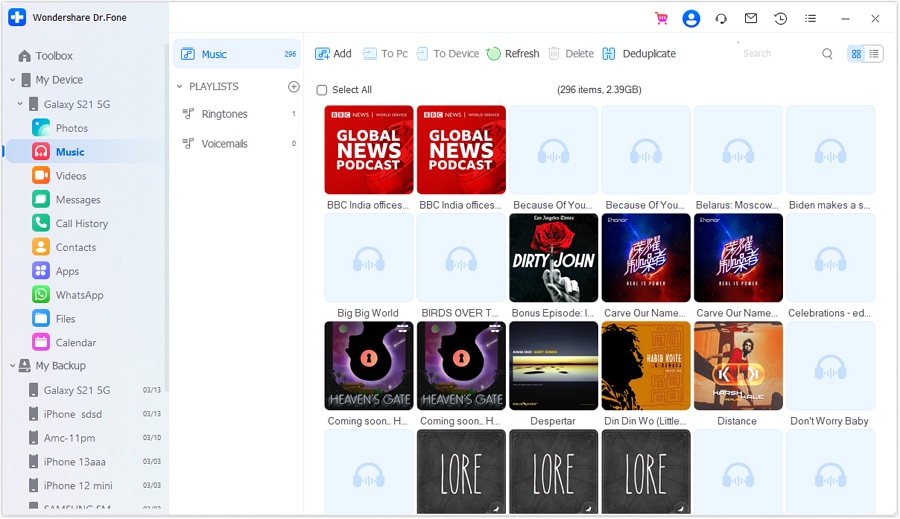Image resolution: width=900 pixels, height=519 pixels.
Task: Open the Ringtones playlist
Action: pyautogui.click(x=238, y=114)
